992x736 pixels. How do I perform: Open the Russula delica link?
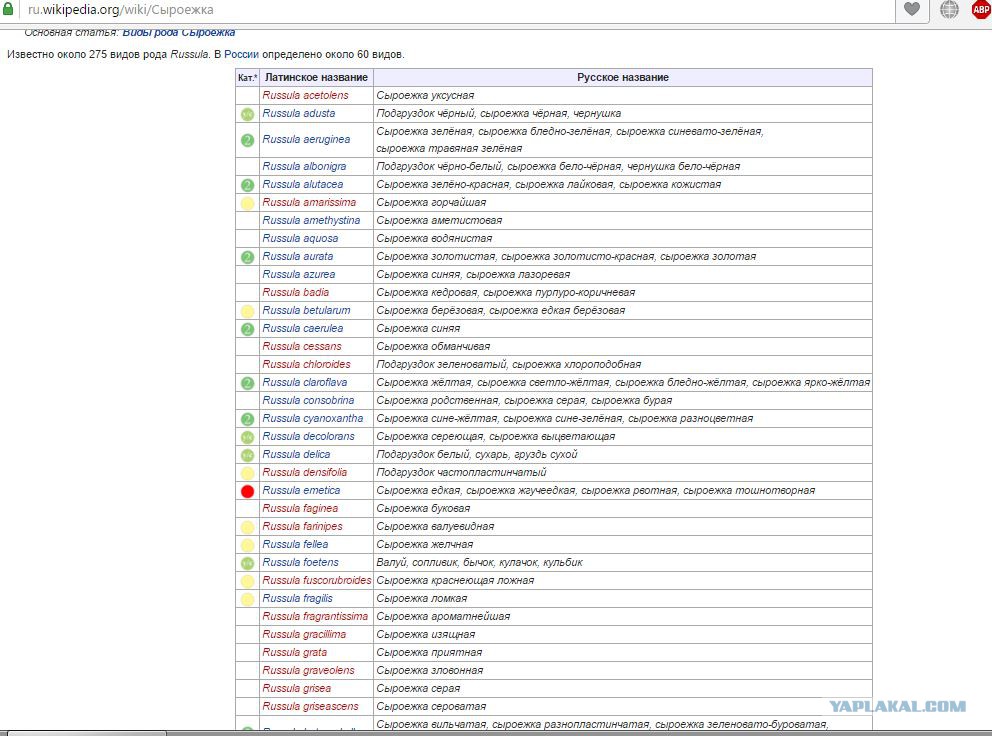[x=296, y=454]
